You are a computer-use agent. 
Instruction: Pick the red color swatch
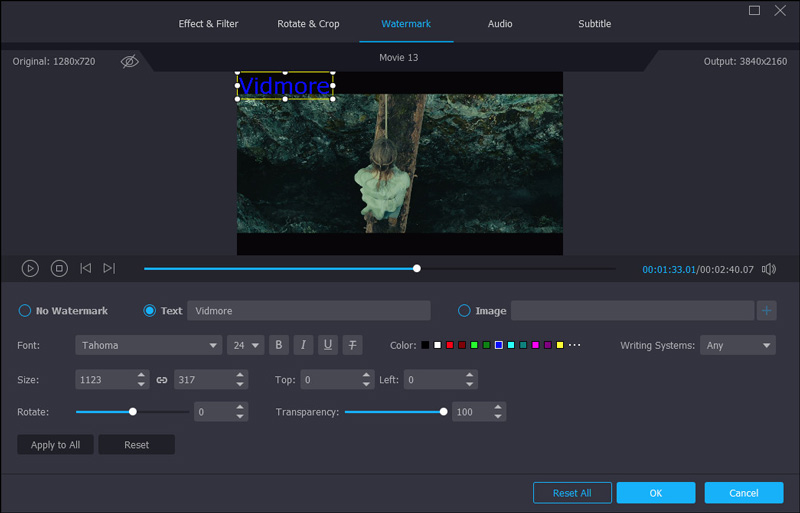[x=450, y=345]
